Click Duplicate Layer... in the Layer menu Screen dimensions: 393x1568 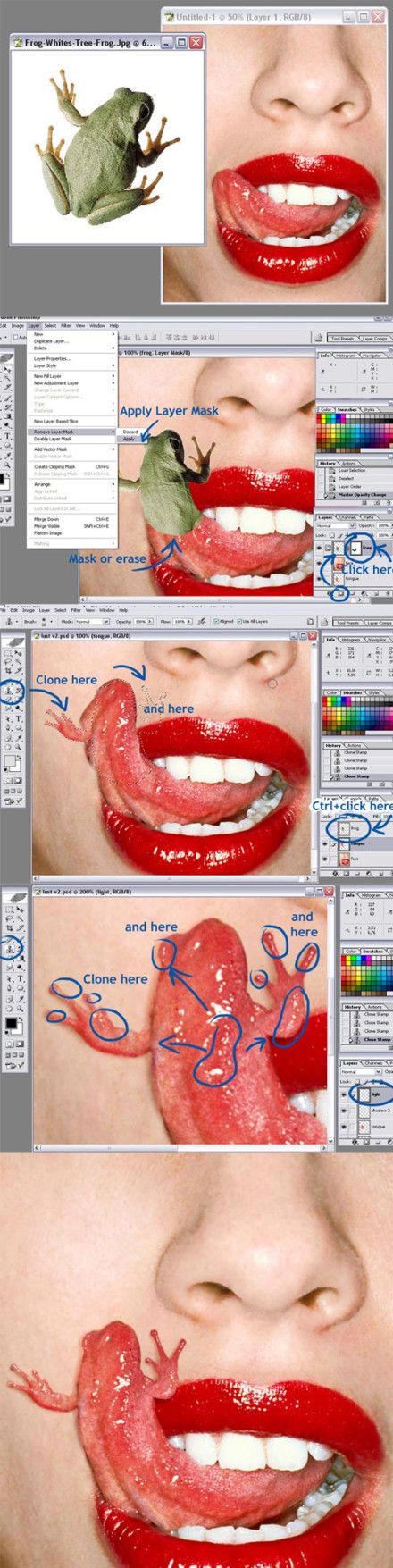(52, 341)
